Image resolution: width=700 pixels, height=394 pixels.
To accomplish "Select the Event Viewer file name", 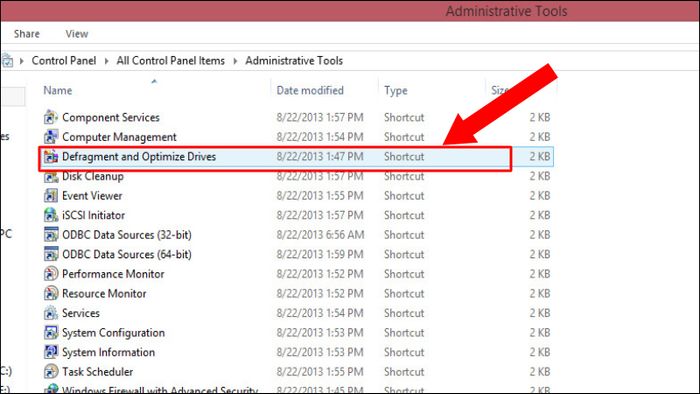I will coord(92,196).
